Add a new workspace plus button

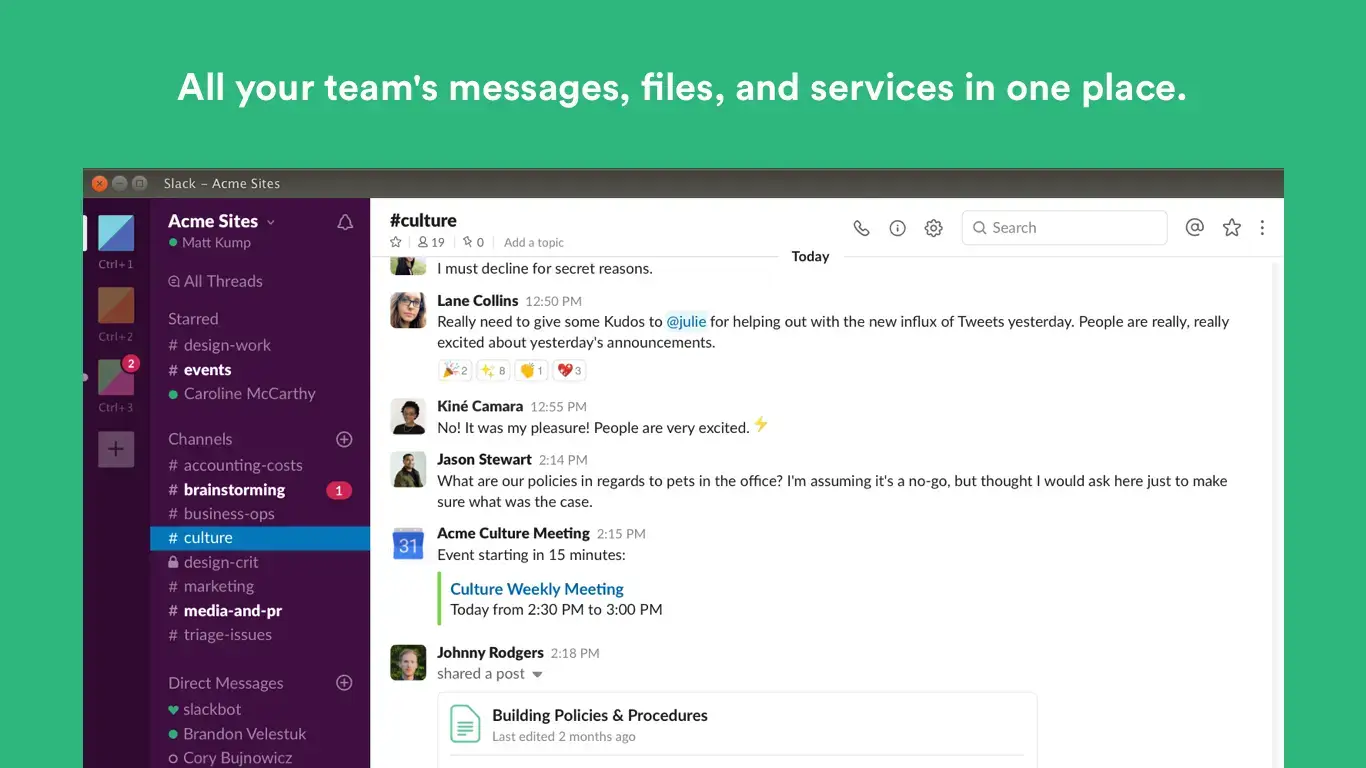tap(116, 449)
